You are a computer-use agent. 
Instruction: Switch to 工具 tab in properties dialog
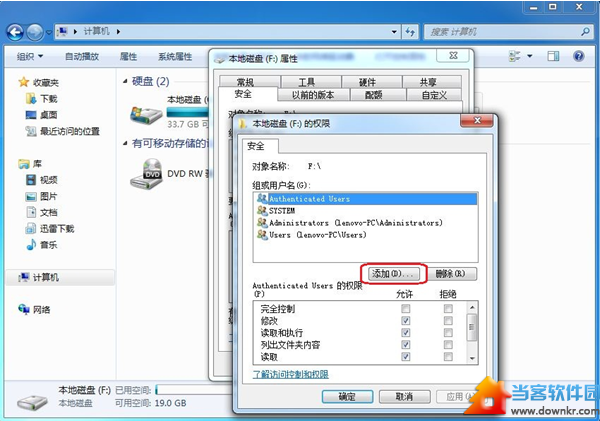(x=311, y=82)
